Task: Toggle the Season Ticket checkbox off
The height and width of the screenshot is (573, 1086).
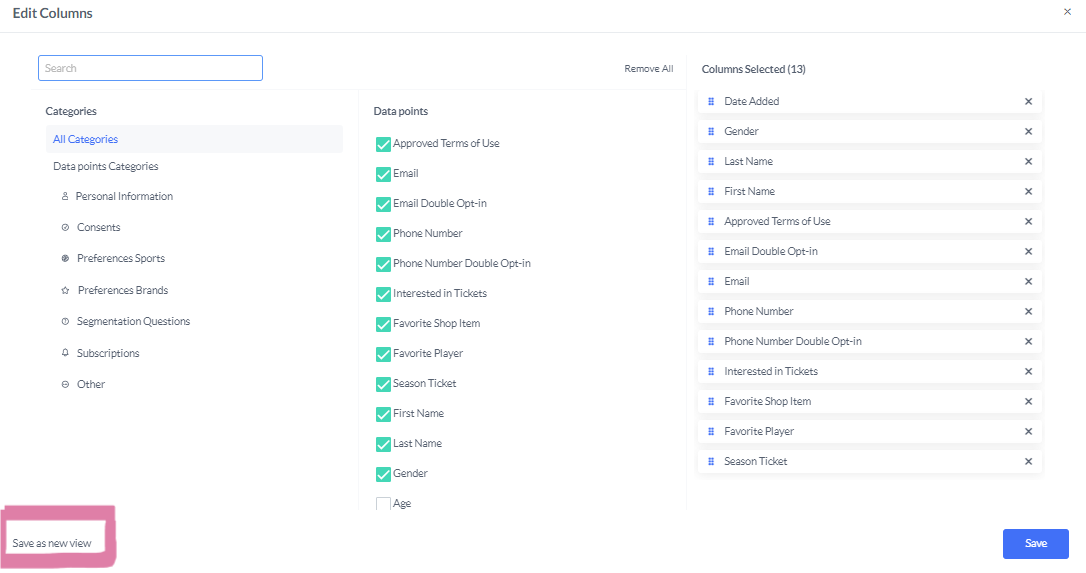Action: [383, 384]
